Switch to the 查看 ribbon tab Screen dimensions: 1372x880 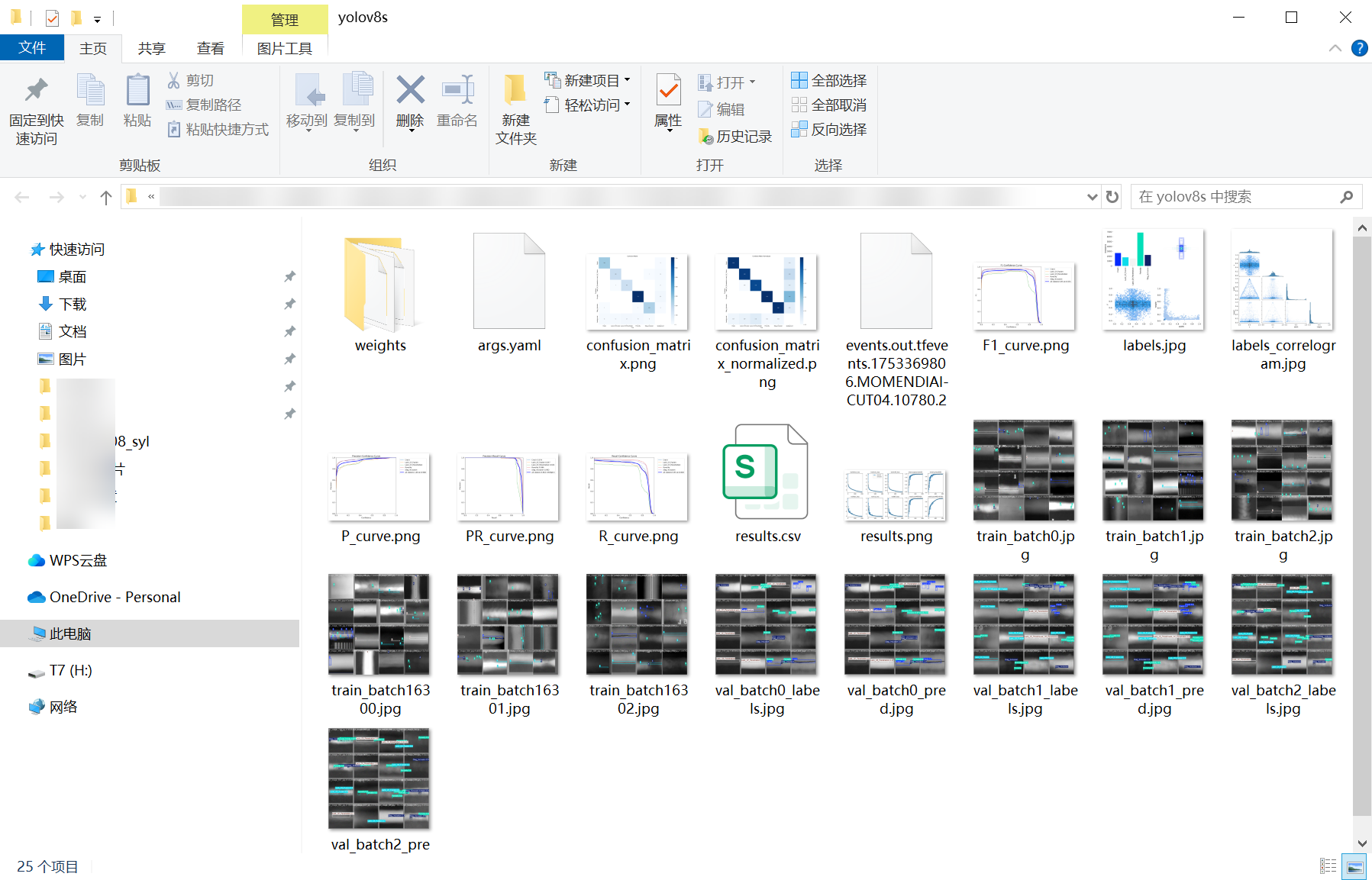pos(211,48)
